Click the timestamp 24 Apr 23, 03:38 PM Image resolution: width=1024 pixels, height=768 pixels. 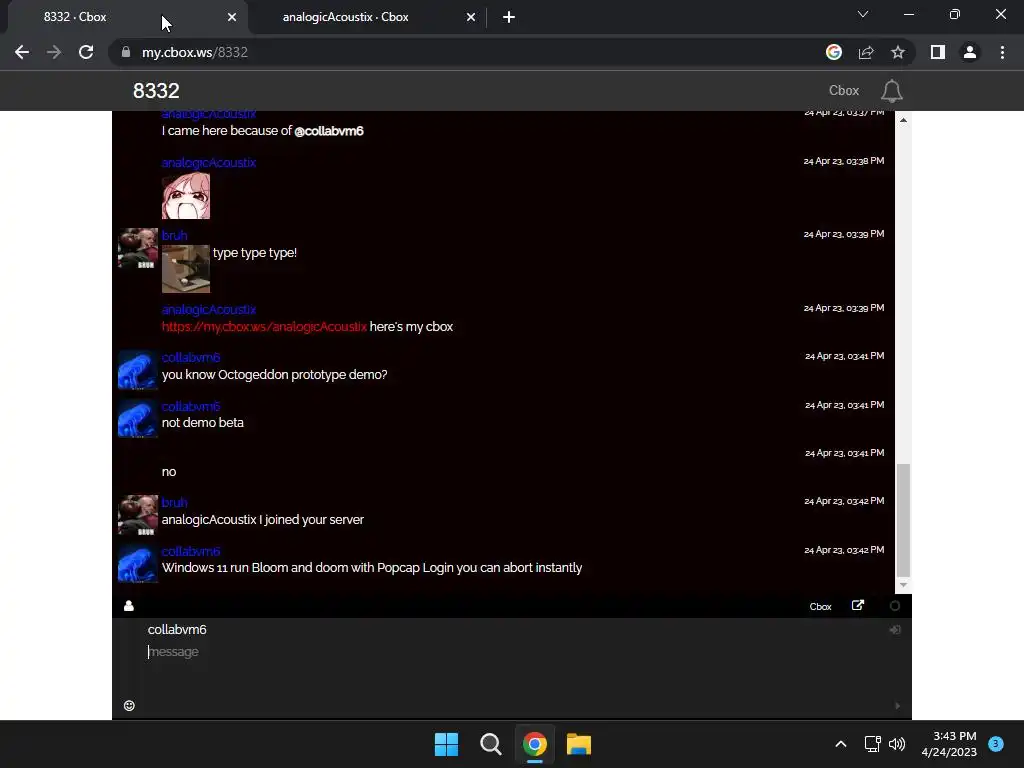(844, 161)
